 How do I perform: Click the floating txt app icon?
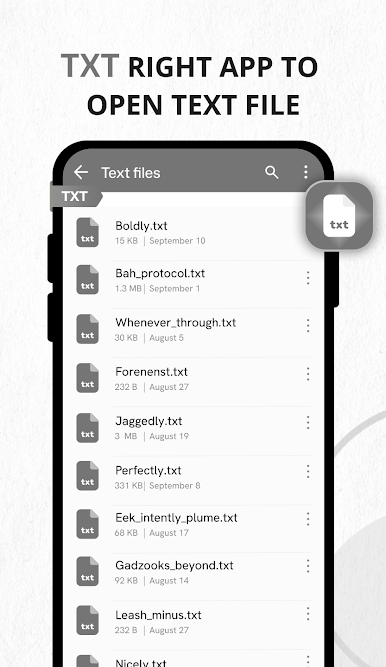click(339, 215)
